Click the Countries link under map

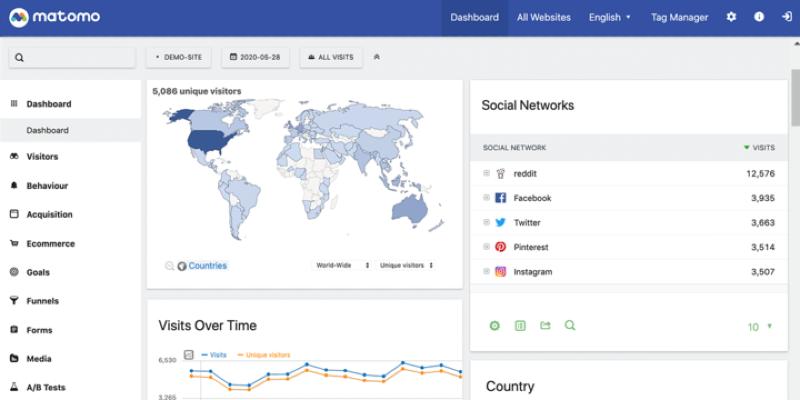click(207, 266)
